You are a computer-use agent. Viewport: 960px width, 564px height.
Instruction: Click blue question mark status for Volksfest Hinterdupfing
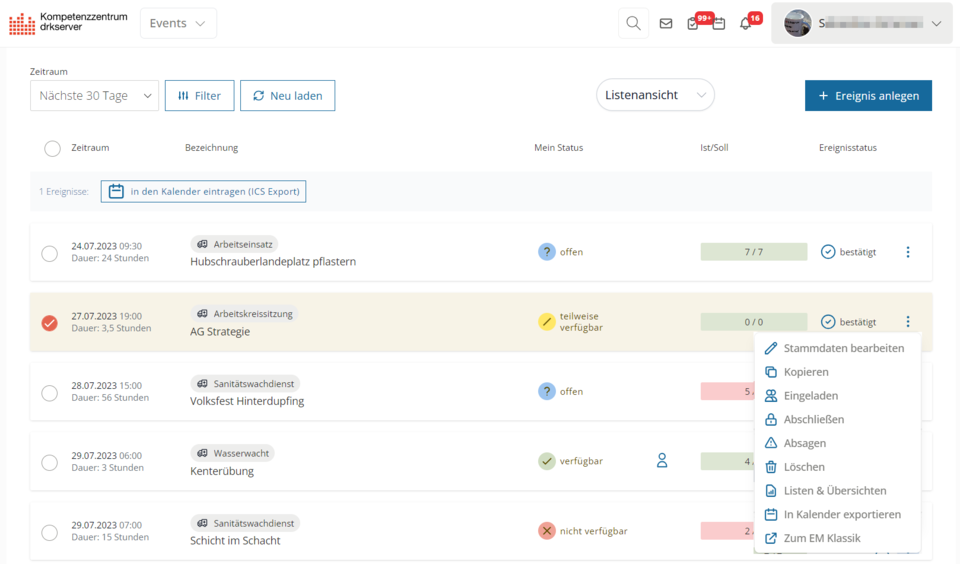547,391
